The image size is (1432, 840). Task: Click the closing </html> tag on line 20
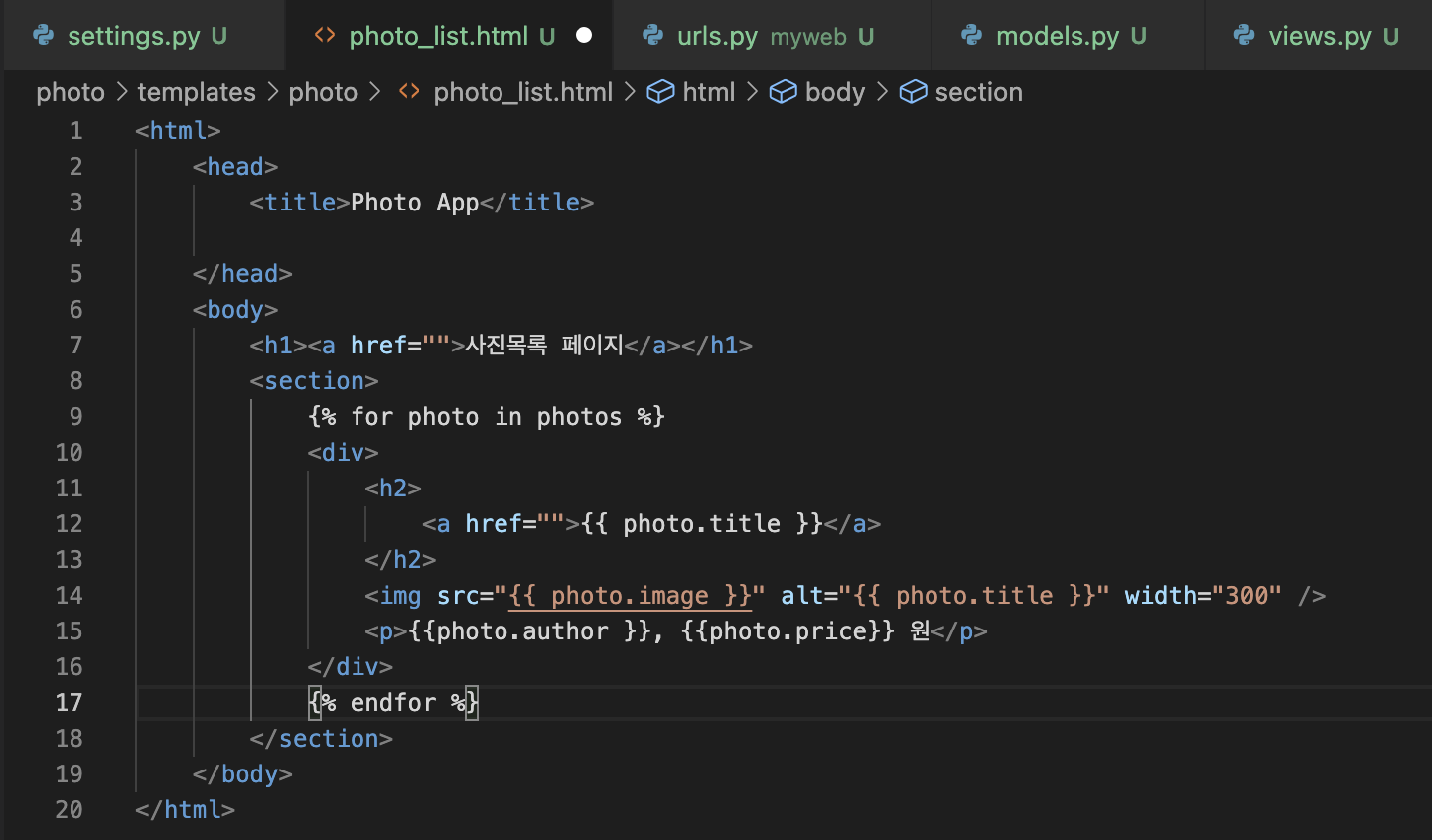click(185, 810)
